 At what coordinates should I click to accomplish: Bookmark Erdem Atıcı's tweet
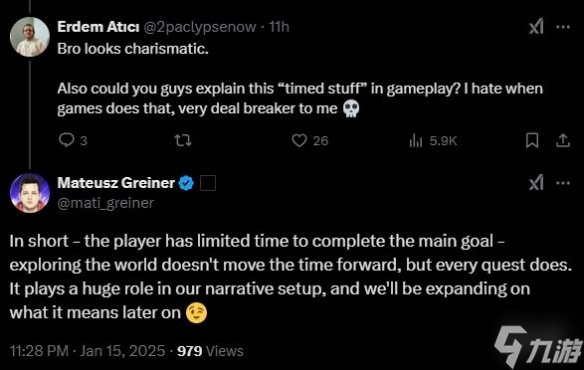click(x=532, y=140)
